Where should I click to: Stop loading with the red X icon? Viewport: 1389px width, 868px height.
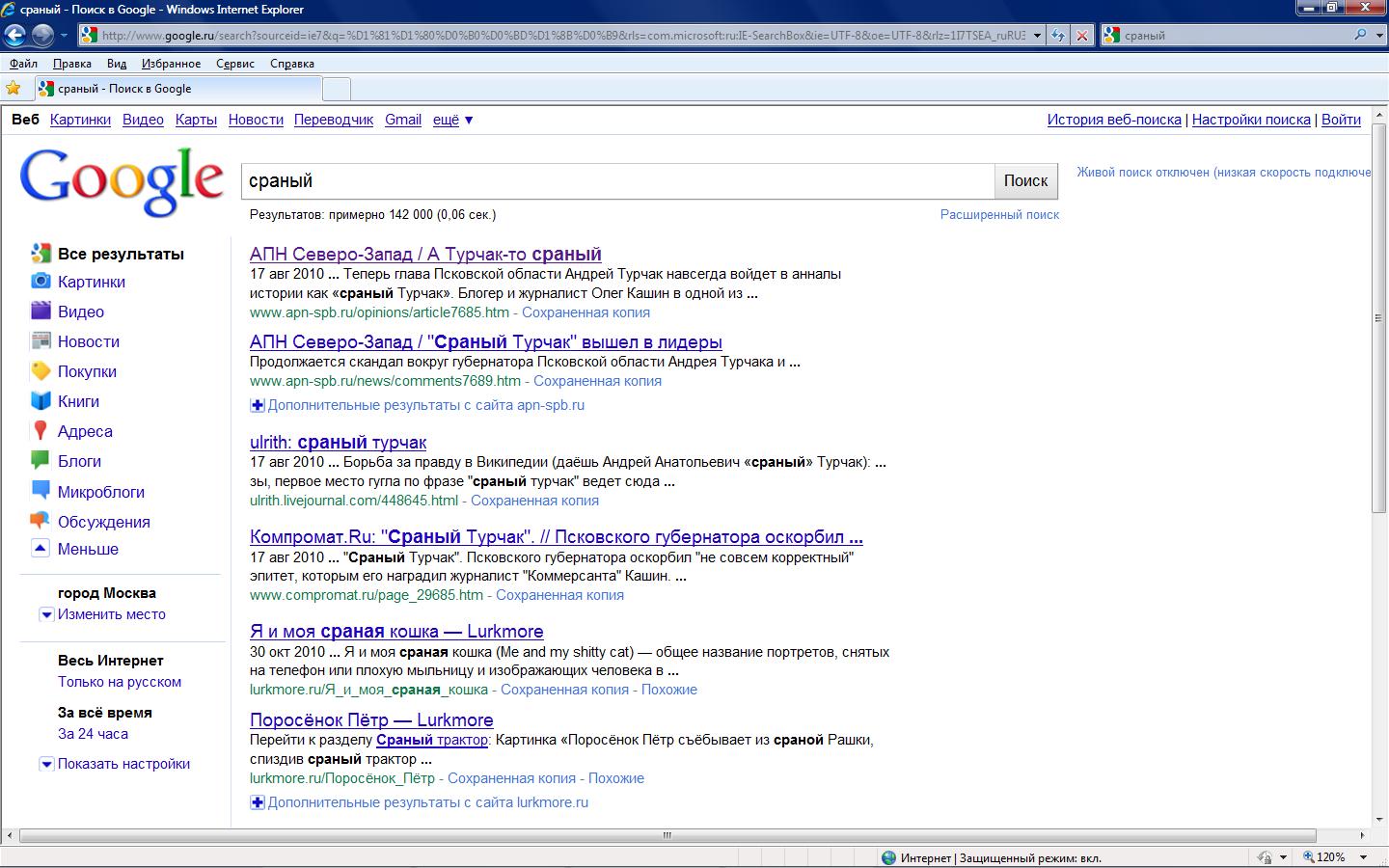pyautogui.click(x=1082, y=36)
